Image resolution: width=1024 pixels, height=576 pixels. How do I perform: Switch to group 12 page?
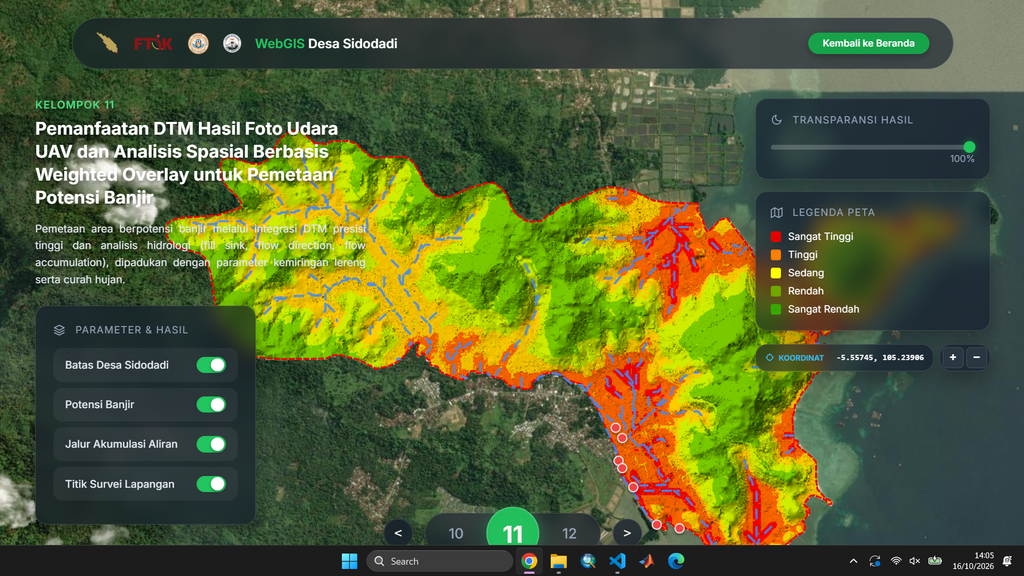[x=569, y=534]
